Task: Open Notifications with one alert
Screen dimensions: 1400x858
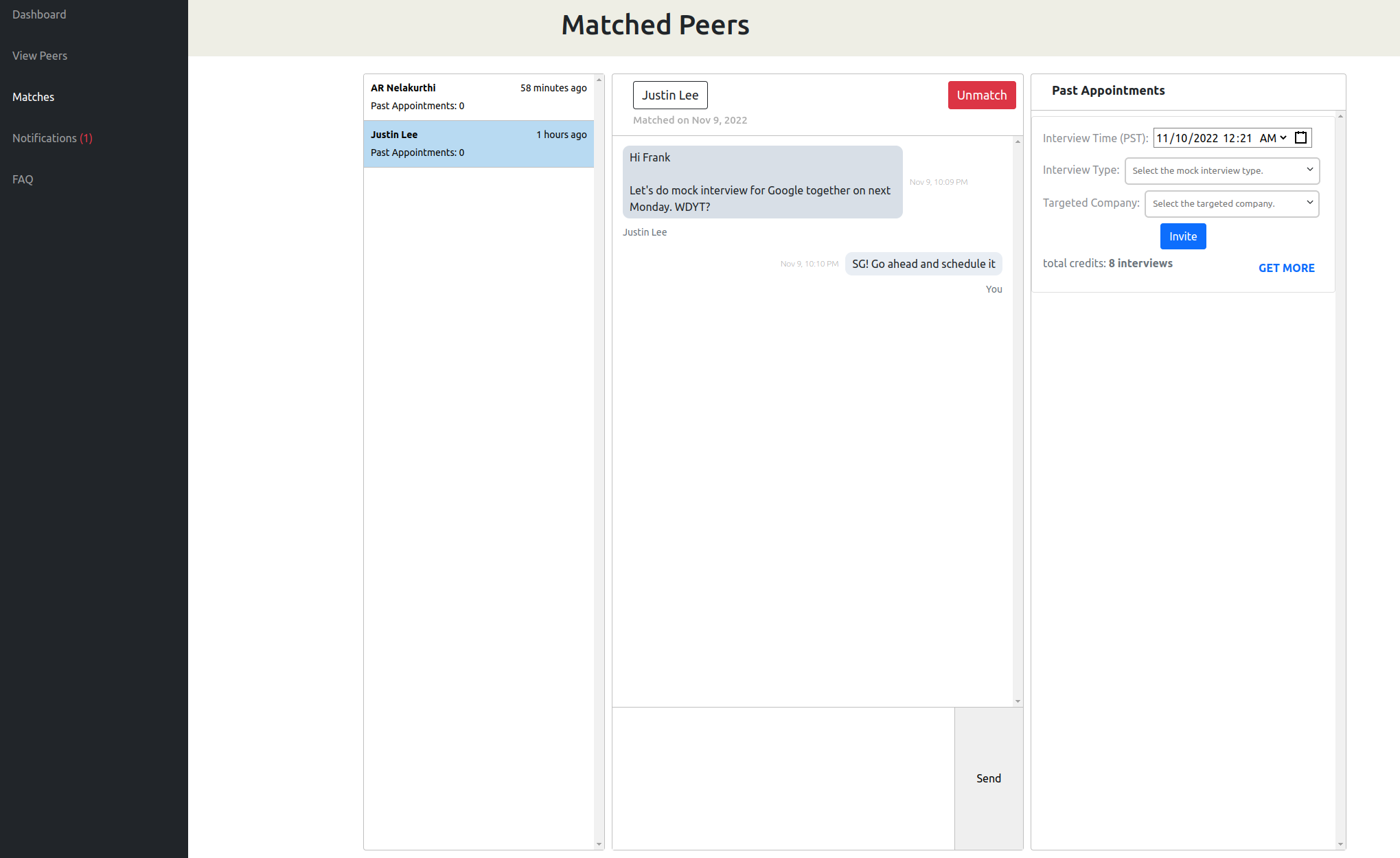Action: pos(52,138)
